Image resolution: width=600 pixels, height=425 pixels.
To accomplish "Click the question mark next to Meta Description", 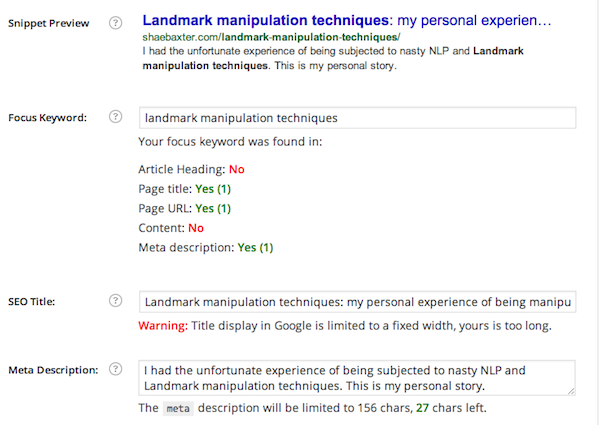I will (x=116, y=370).
